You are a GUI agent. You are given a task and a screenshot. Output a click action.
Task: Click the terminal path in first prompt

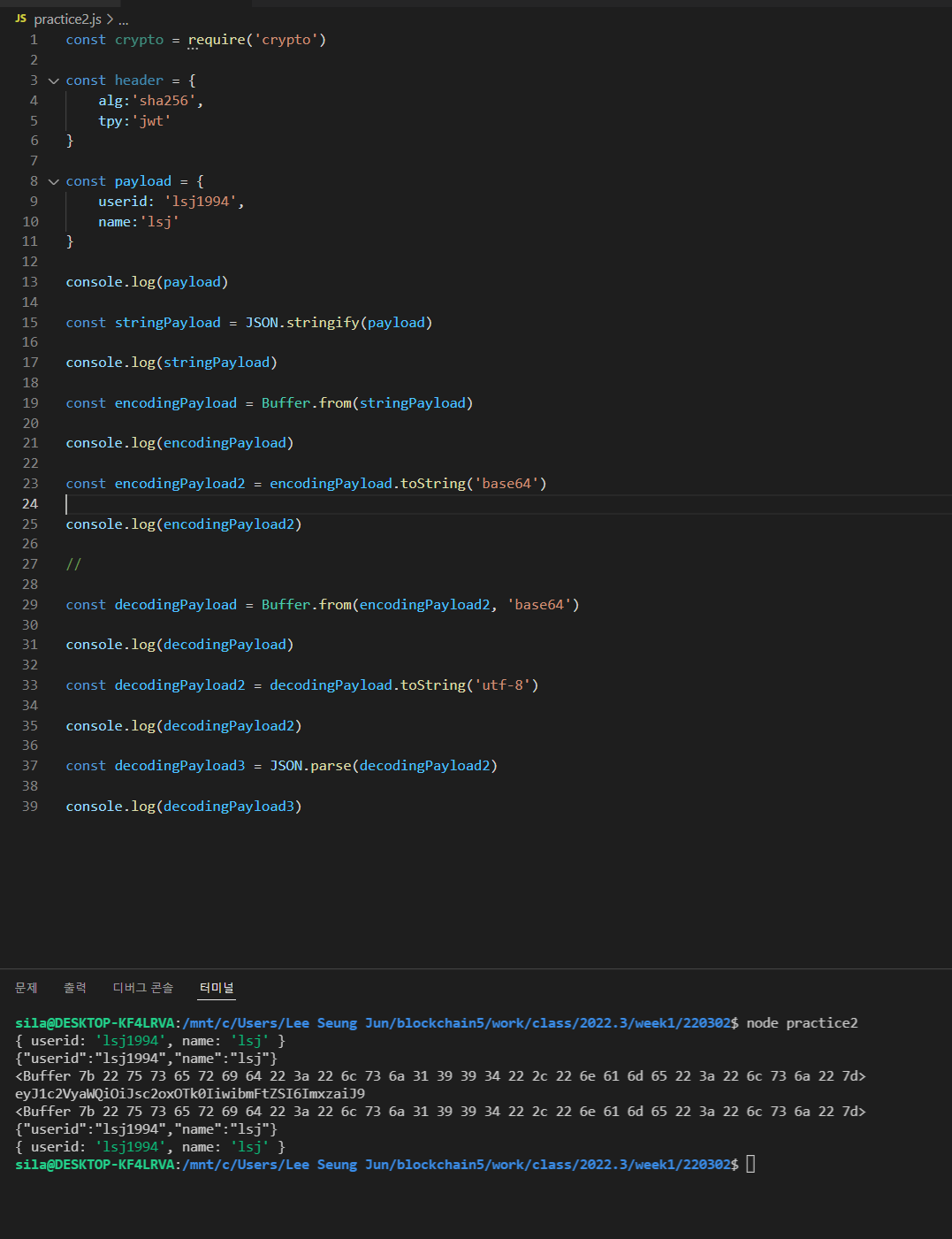457,1023
